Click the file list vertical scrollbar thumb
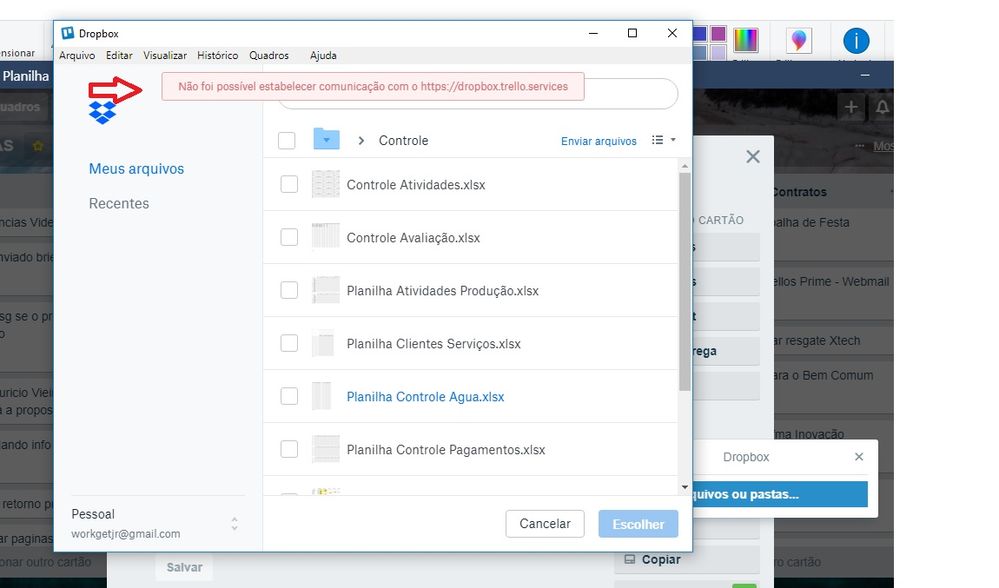The height and width of the screenshot is (588, 999). click(x=685, y=281)
